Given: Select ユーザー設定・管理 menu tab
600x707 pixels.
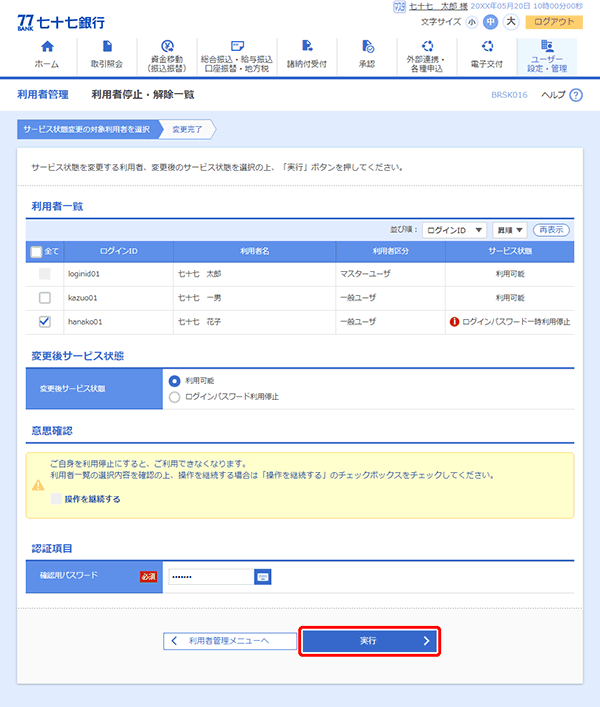Looking at the screenshot, I should point(547,57).
